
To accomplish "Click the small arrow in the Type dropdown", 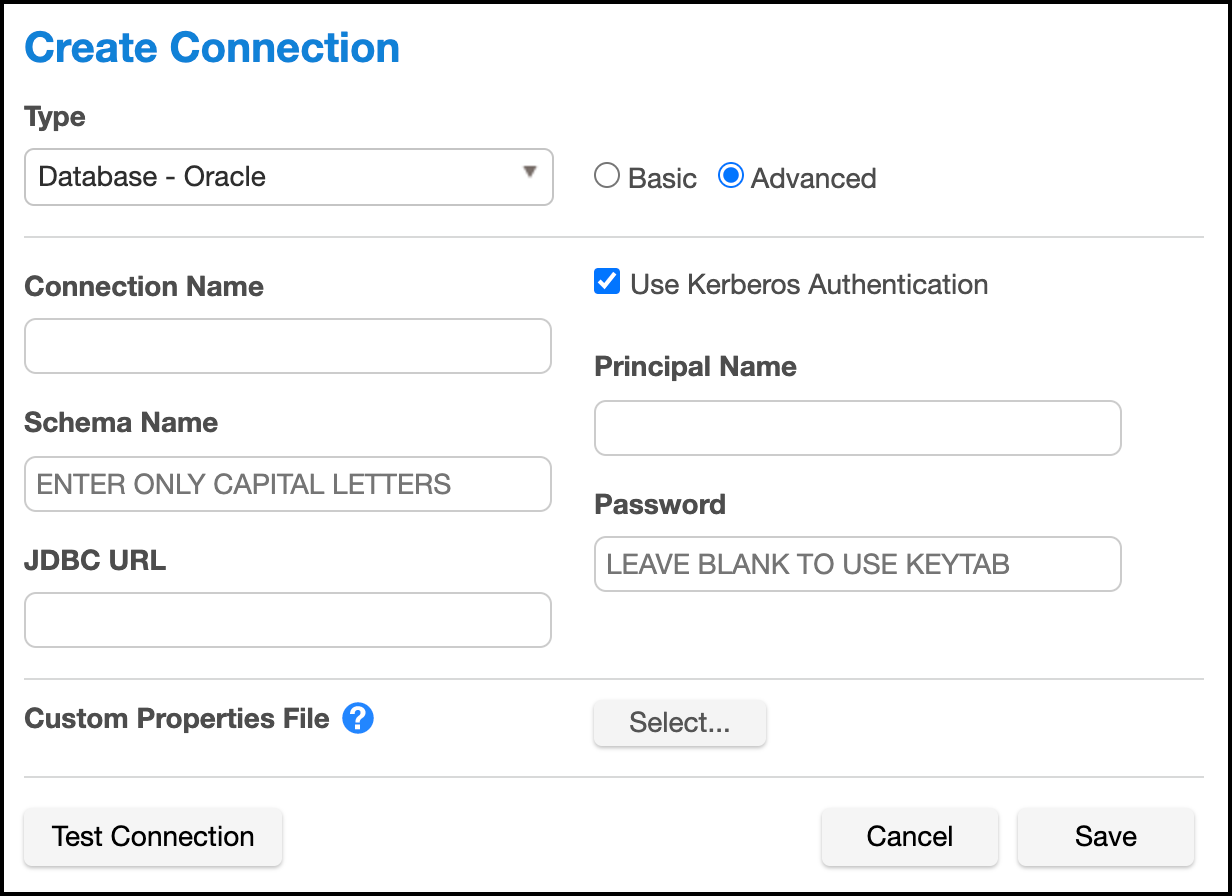I will click(530, 173).
